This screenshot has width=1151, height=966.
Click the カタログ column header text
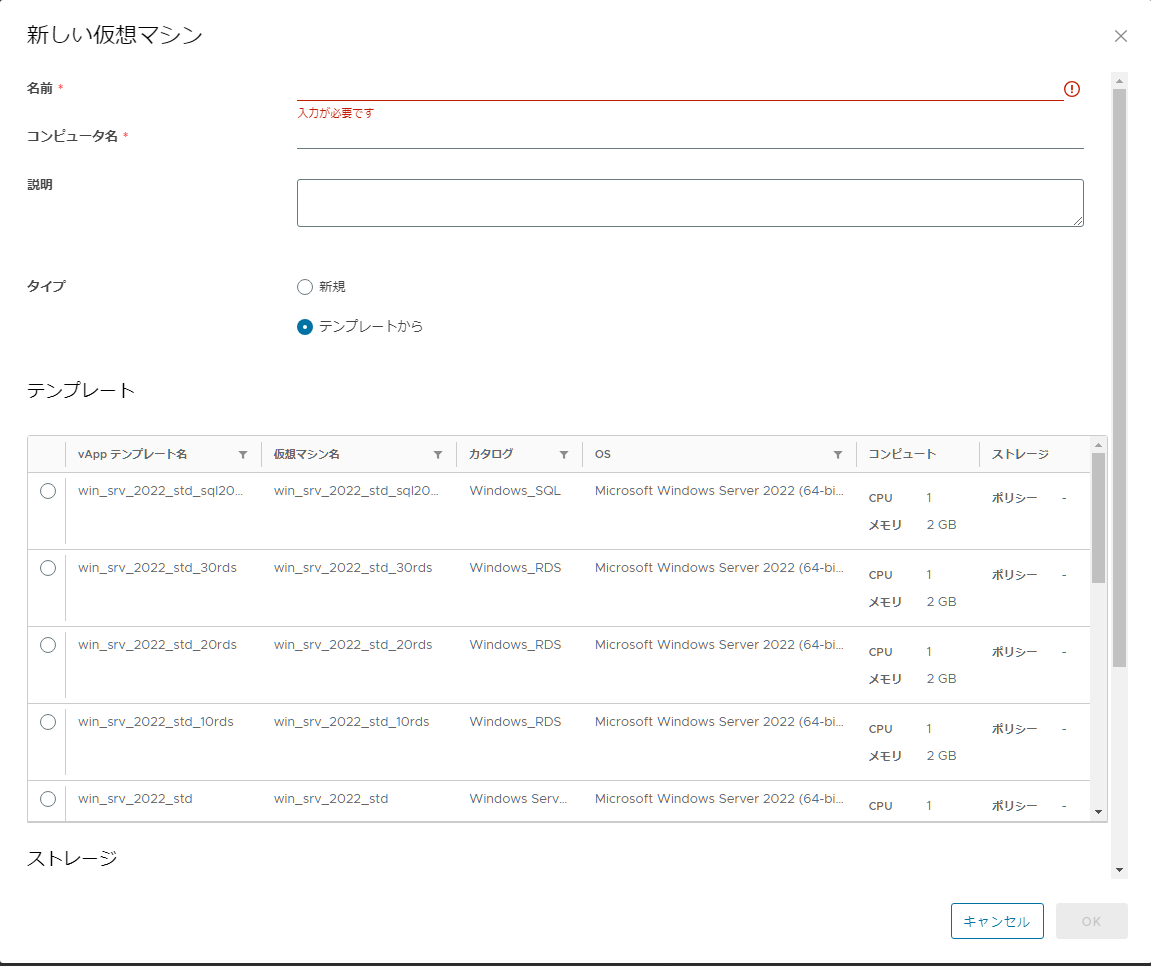click(491, 454)
